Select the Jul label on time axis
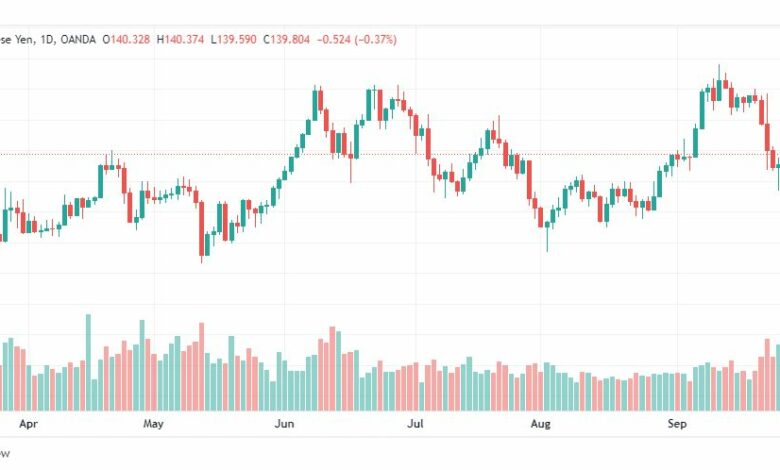 click(x=416, y=423)
